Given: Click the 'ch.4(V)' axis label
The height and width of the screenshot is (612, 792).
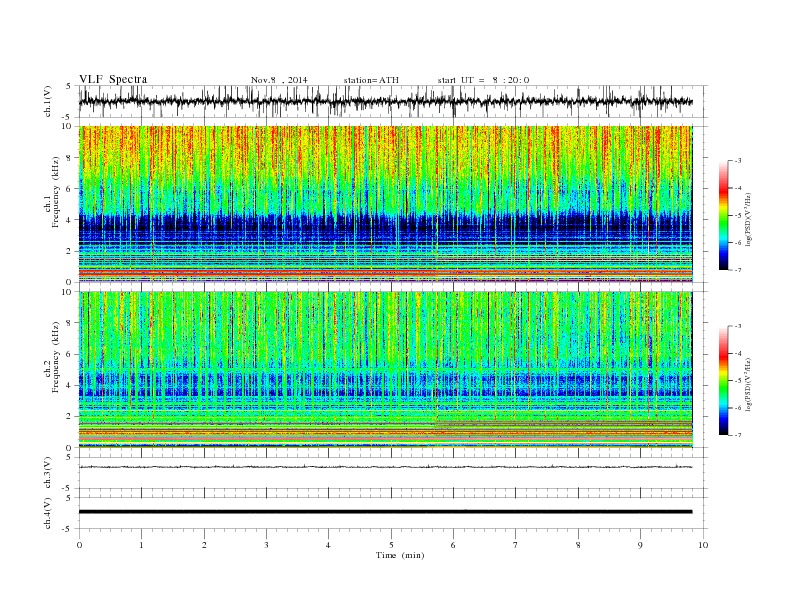Looking at the screenshot, I should point(47,513).
